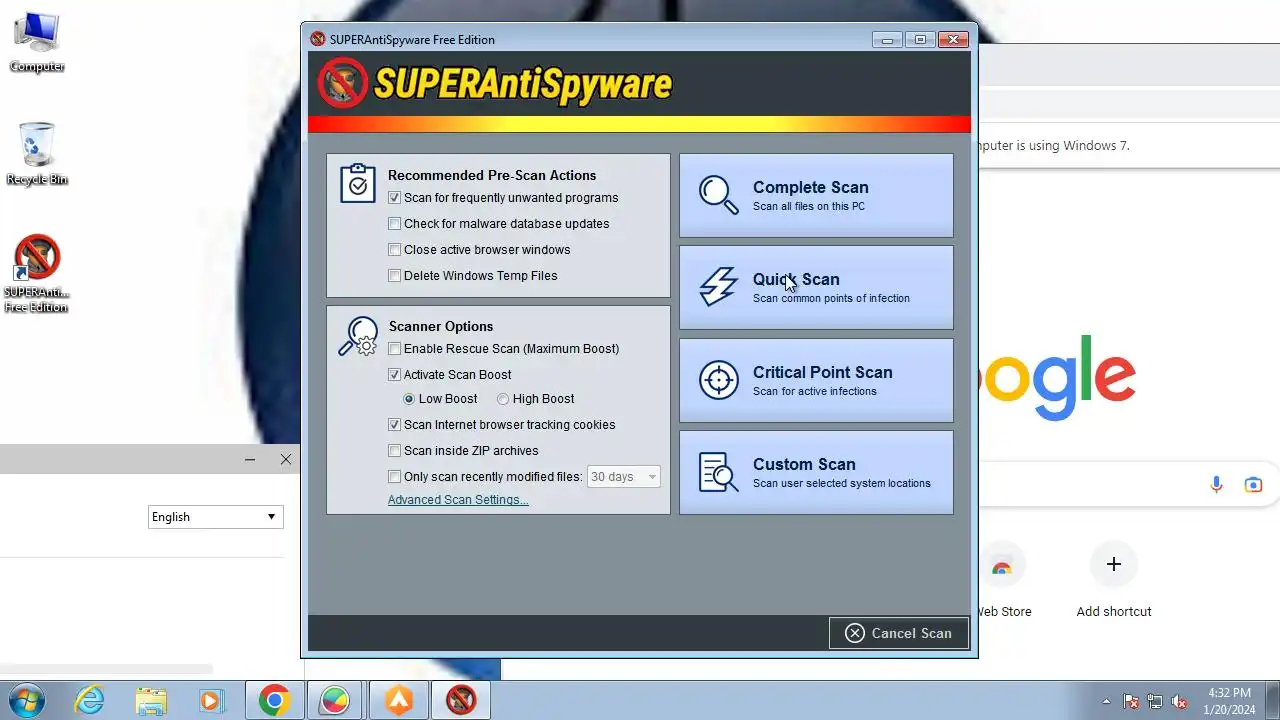Click the Complete Scan magnifier icon
The image size is (1280, 720).
pyautogui.click(x=718, y=195)
